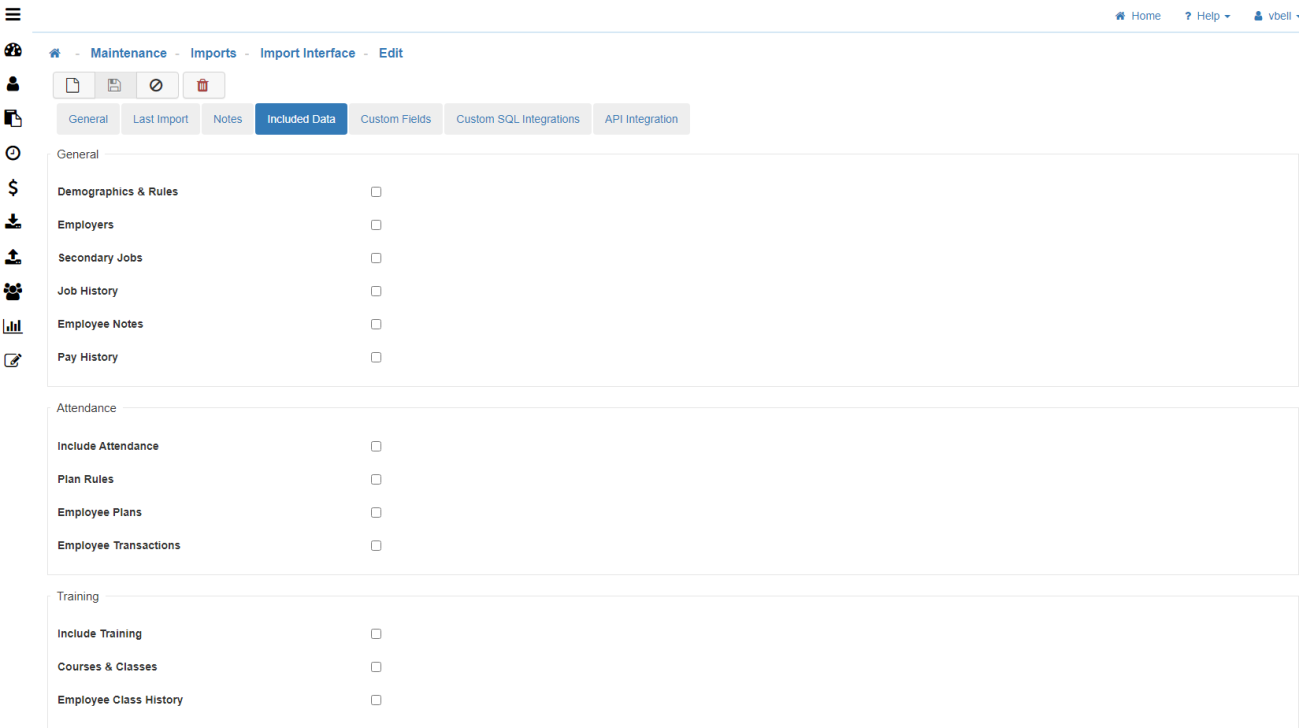Tick the Employee Class History checkbox
The width and height of the screenshot is (1299, 728).
pos(376,700)
